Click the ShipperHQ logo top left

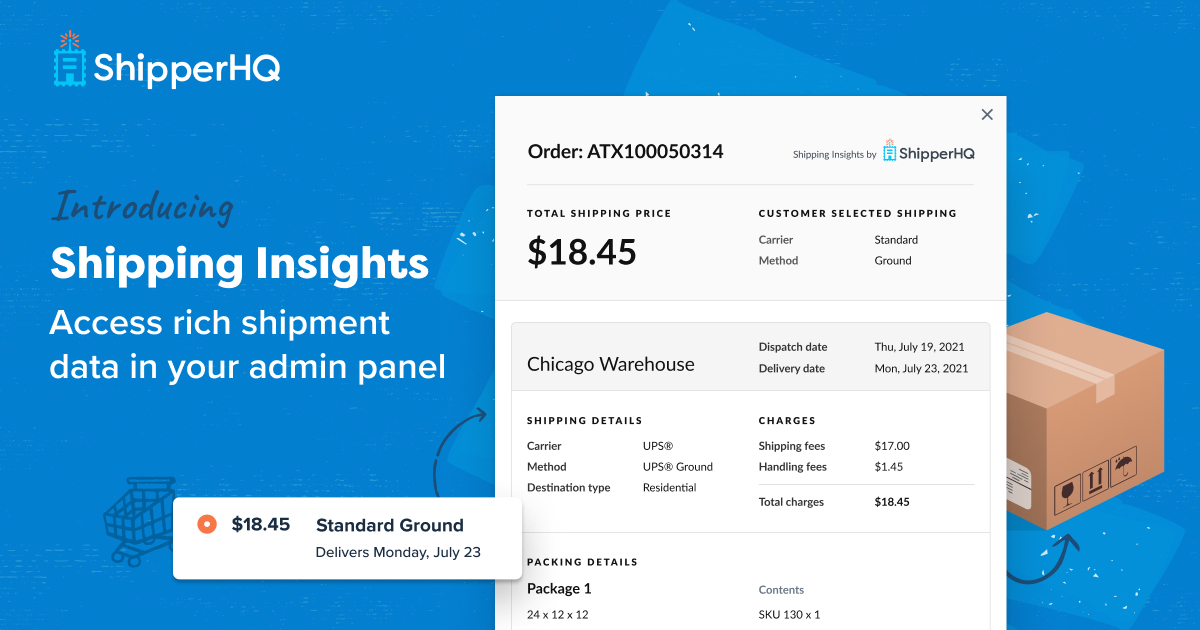pos(166,61)
